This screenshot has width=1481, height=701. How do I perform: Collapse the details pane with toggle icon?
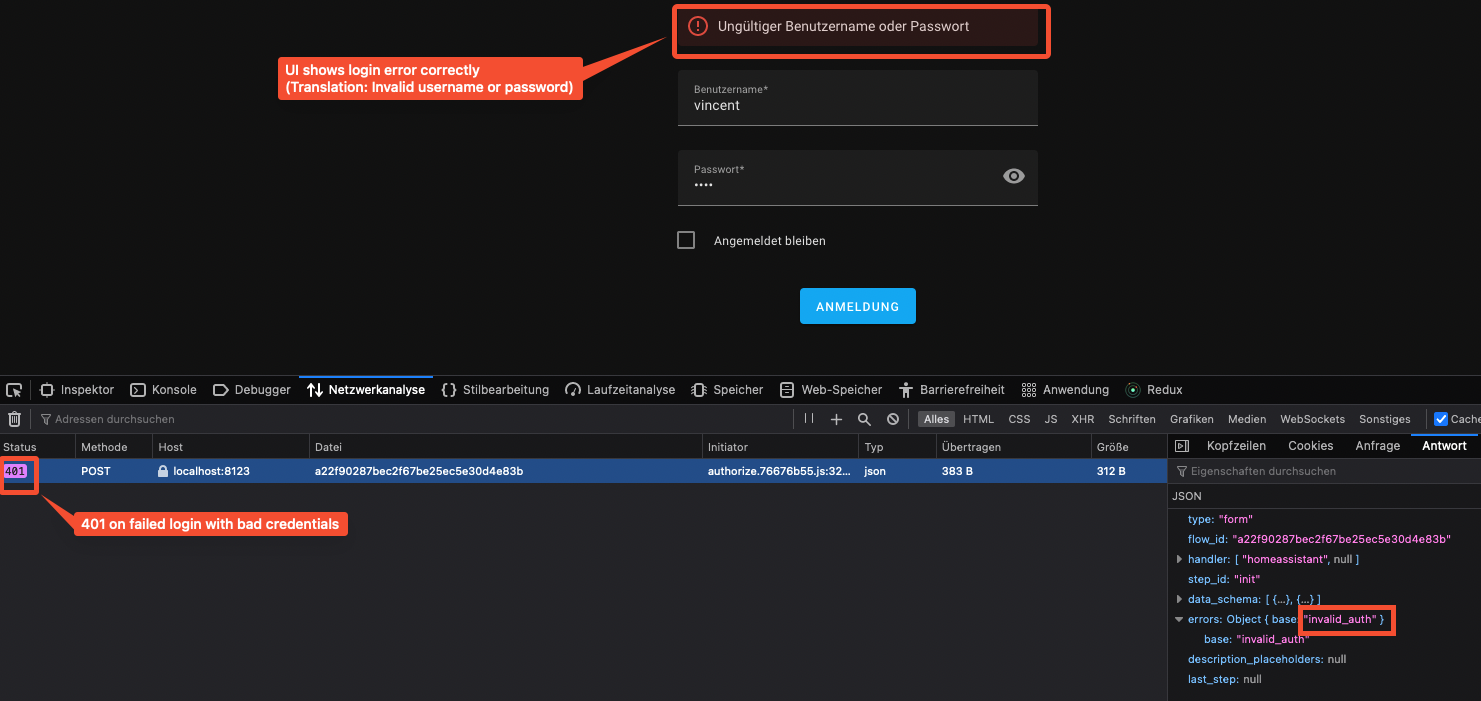point(1181,446)
